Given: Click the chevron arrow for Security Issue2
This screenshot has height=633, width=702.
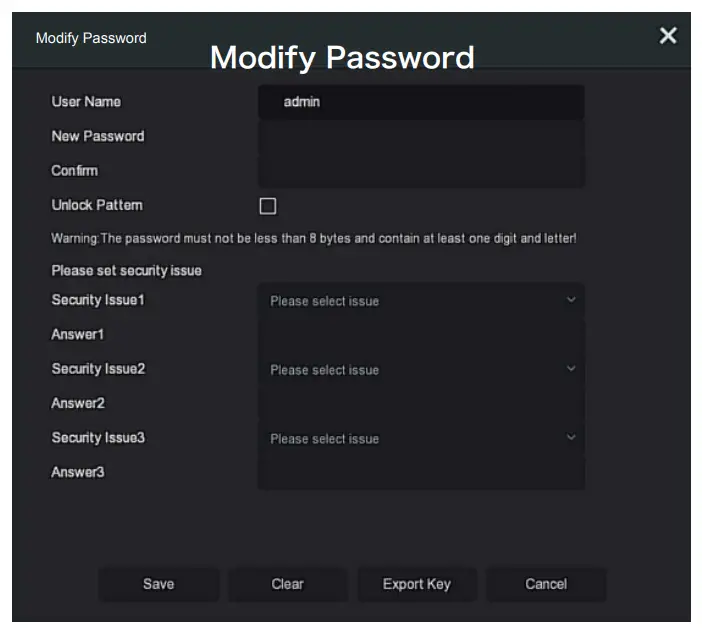Looking at the screenshot, I should click(571, 369).
